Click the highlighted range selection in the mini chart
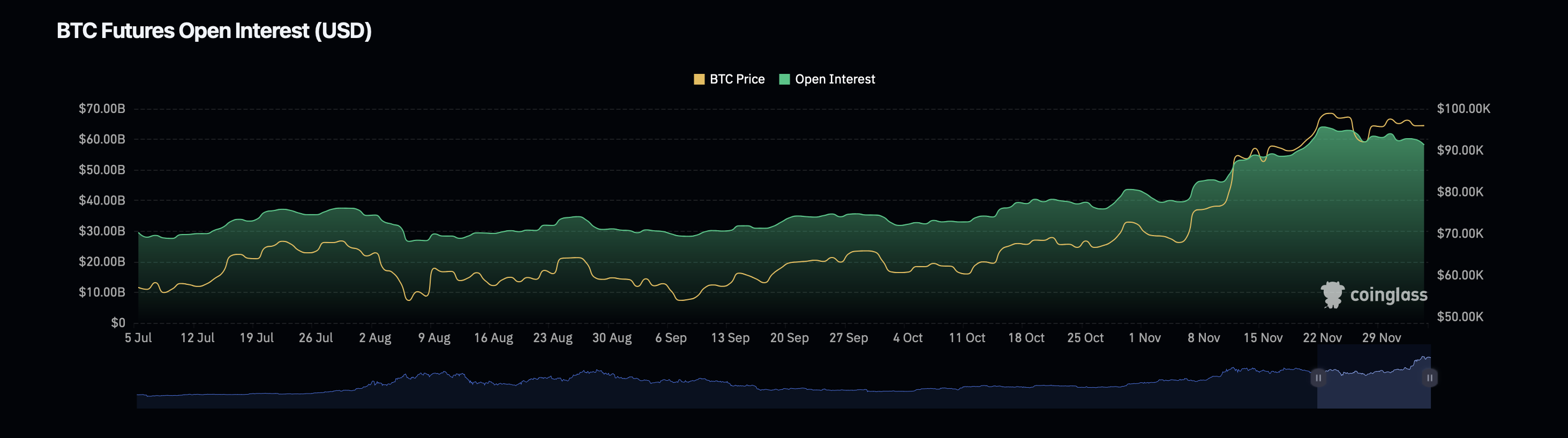1568x438 pixels. pyautogui.click(x=1374, y=376)
